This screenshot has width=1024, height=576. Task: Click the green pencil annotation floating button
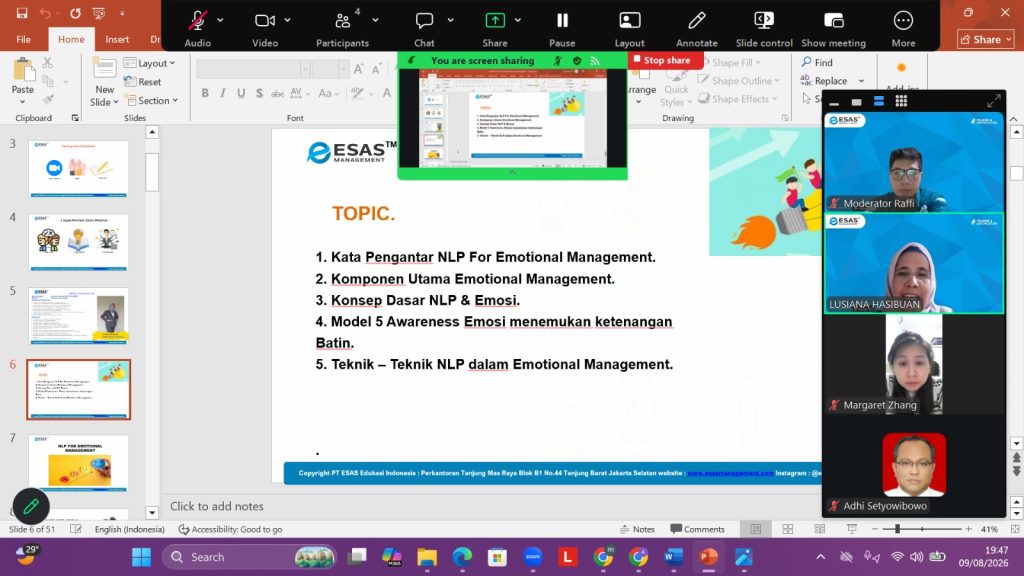click(x=31, y=506)
